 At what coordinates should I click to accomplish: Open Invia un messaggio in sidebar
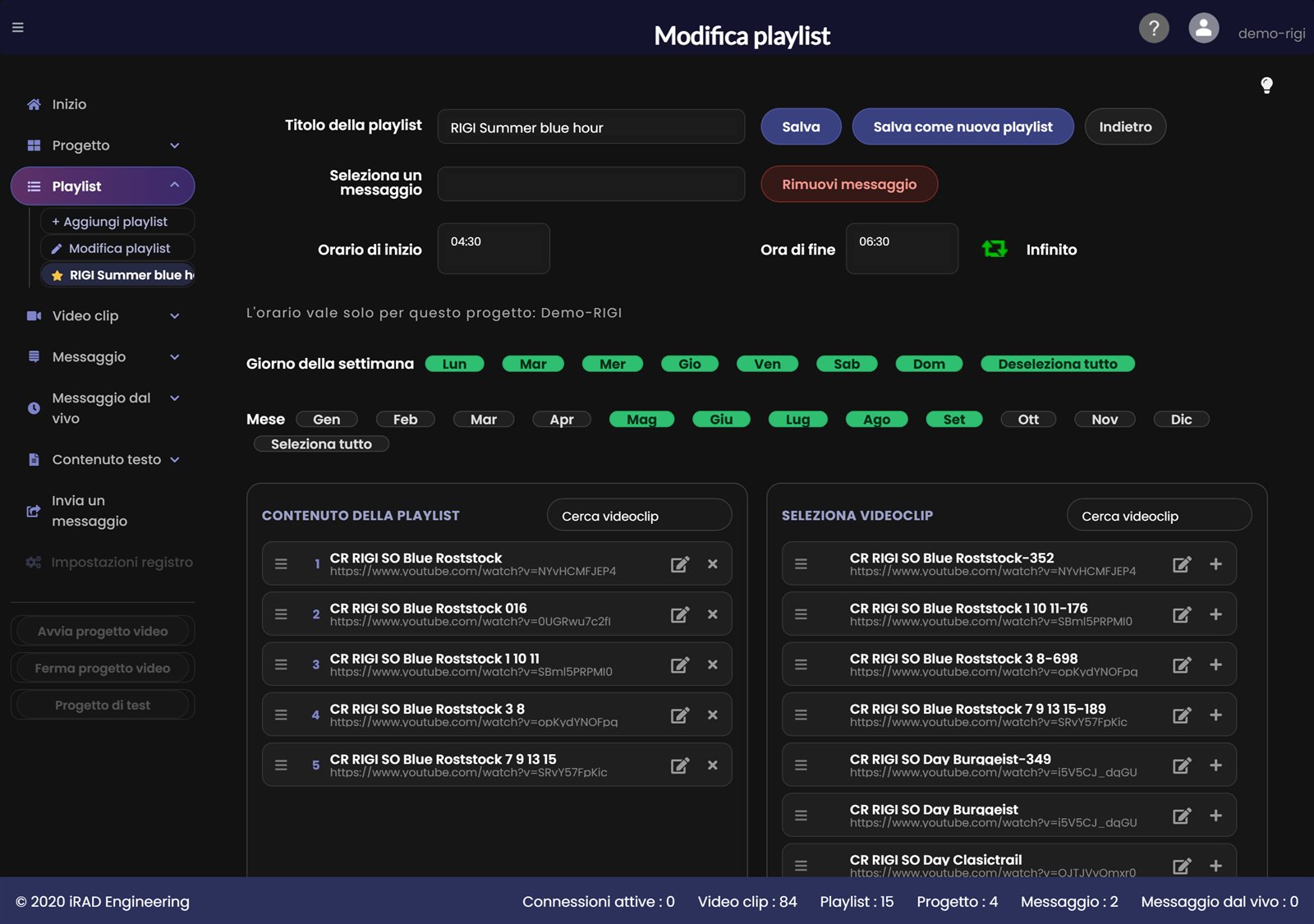point(90,511)
